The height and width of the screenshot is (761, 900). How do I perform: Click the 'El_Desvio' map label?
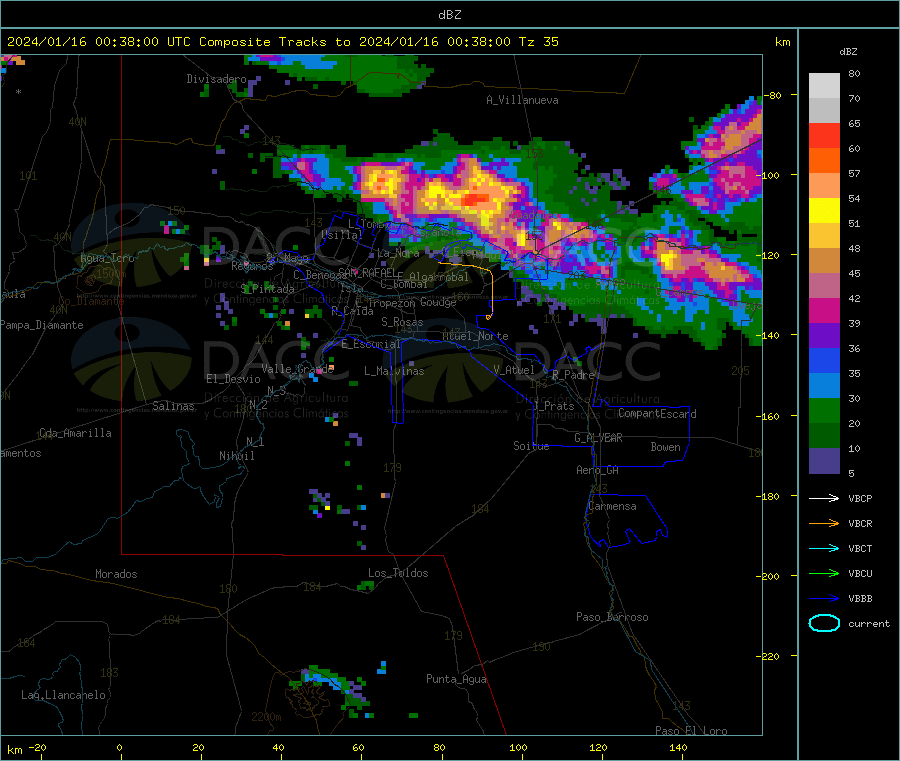(233, 379)
